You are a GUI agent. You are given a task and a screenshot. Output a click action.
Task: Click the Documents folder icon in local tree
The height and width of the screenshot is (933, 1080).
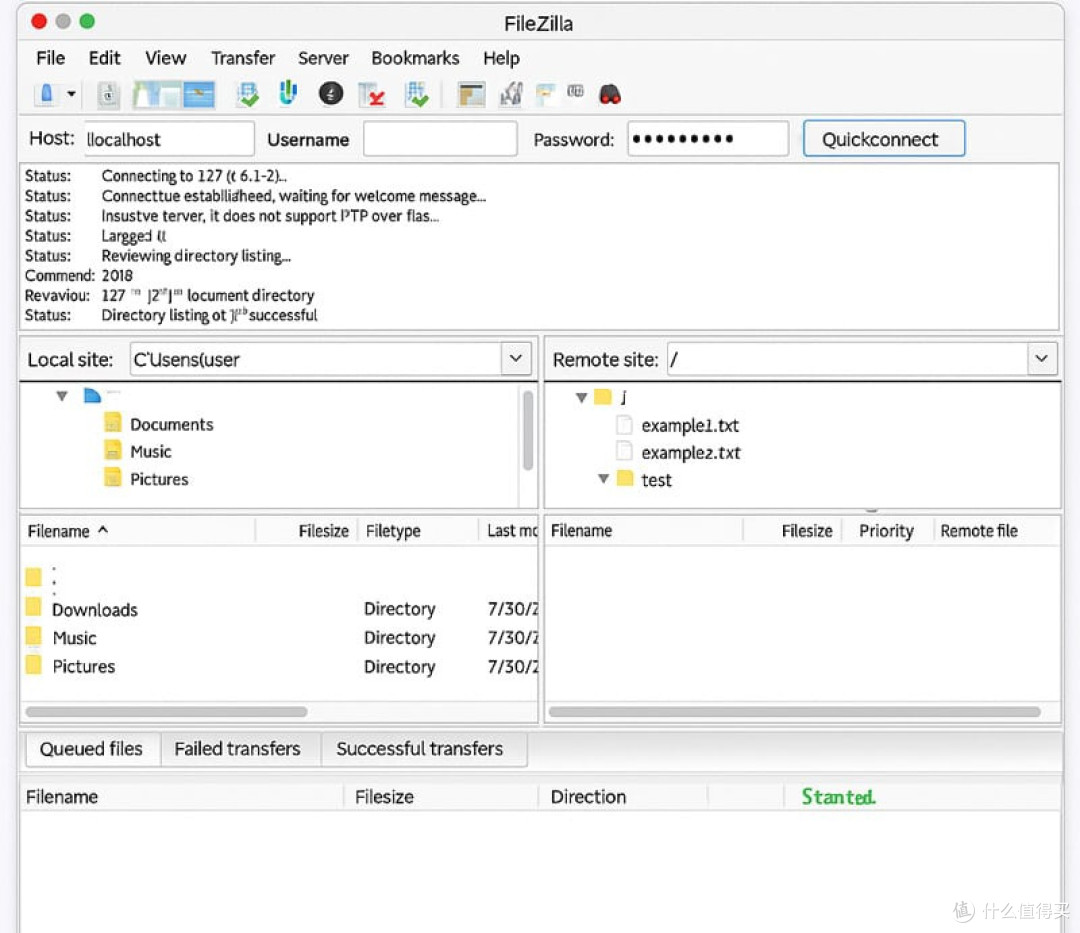(113, 422)
